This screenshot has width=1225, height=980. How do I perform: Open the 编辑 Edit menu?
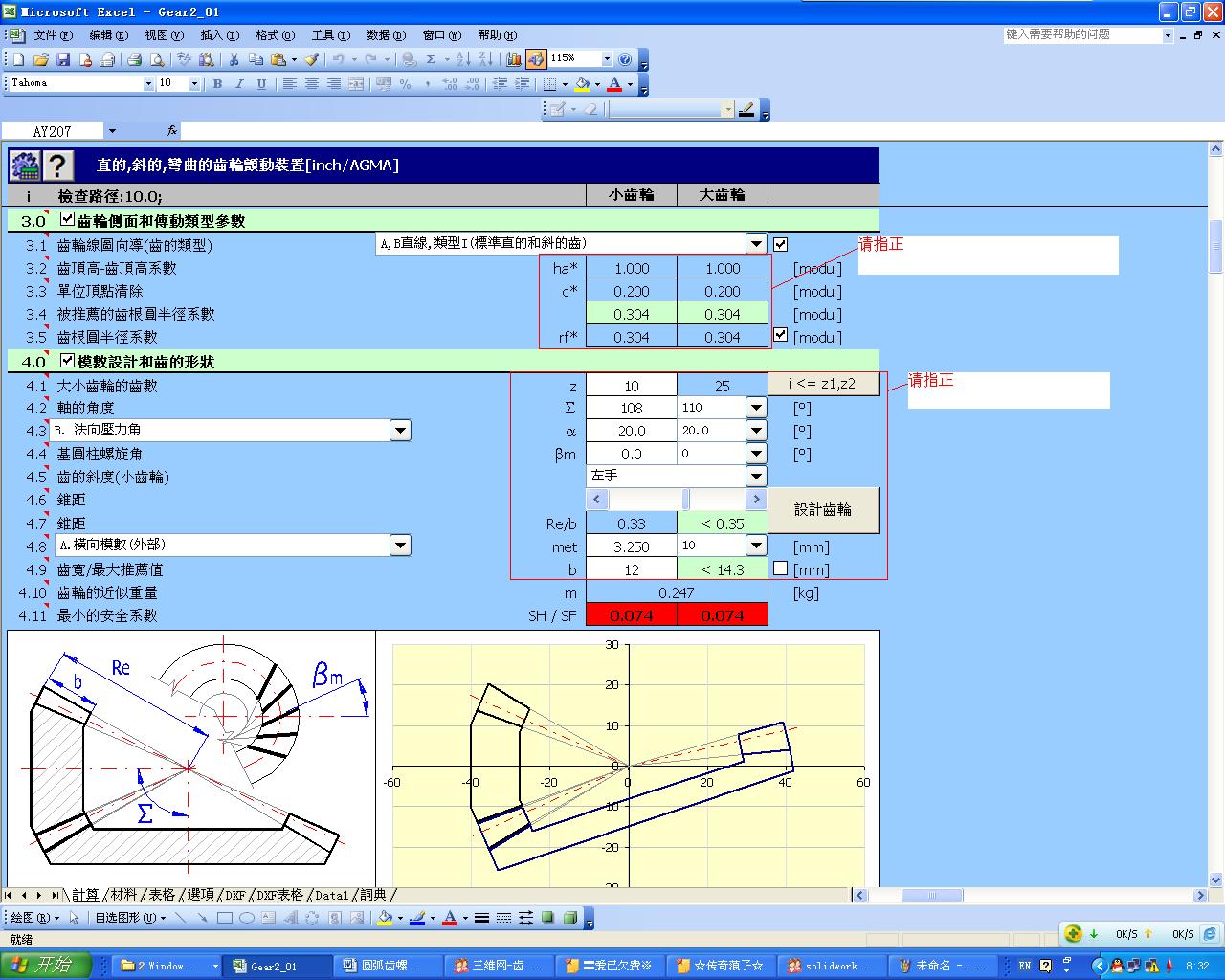click(x=108, y=34)
